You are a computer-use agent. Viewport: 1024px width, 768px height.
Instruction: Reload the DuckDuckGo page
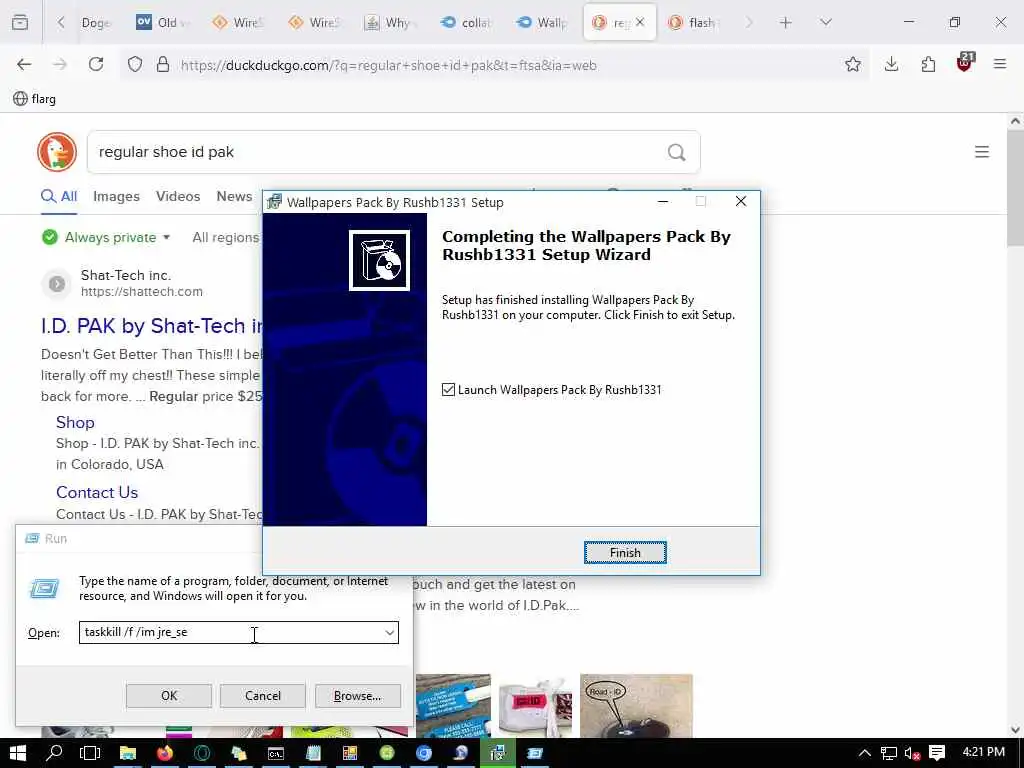point(96,64)
